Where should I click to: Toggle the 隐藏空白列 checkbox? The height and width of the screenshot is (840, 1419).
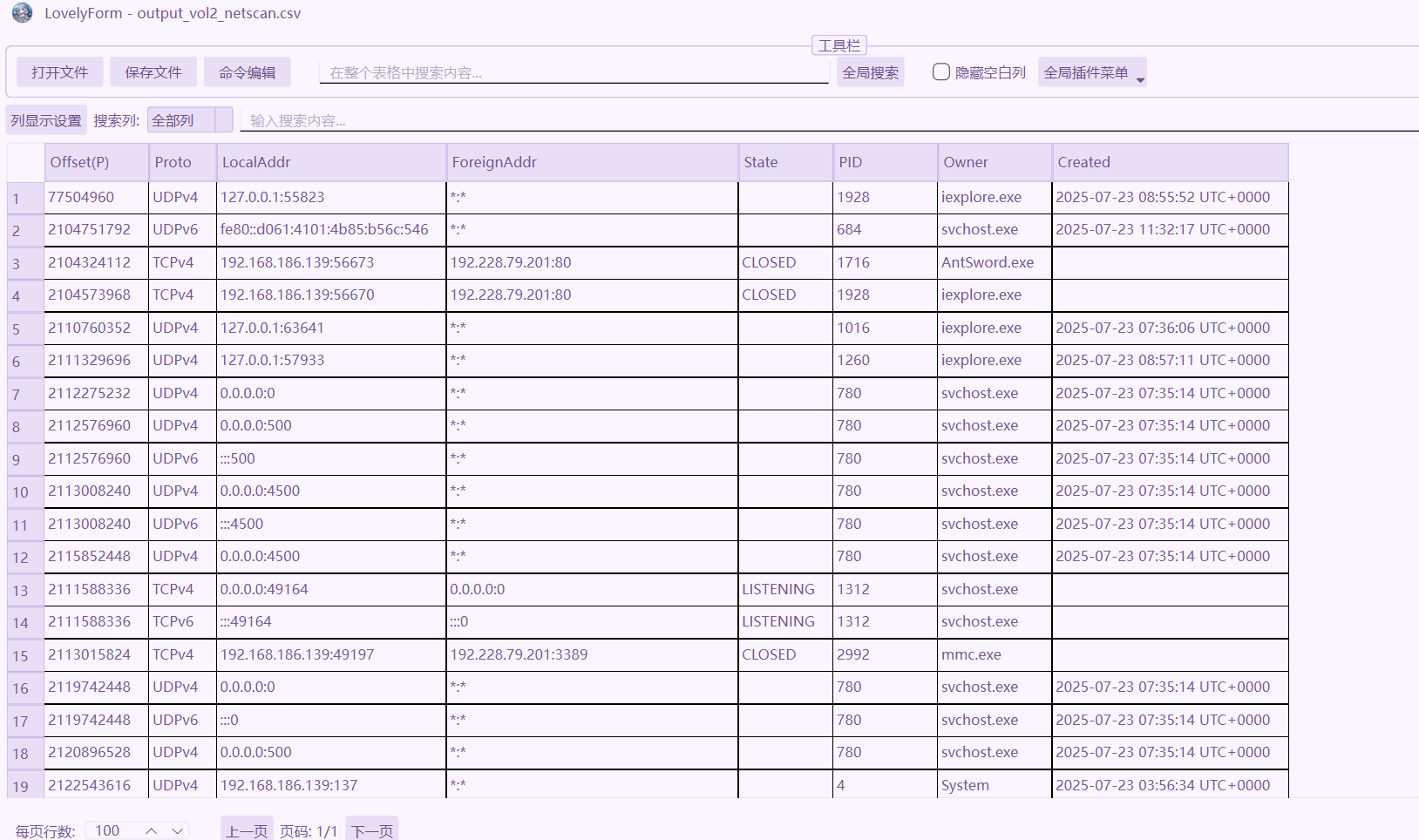(x=941, y=72)
